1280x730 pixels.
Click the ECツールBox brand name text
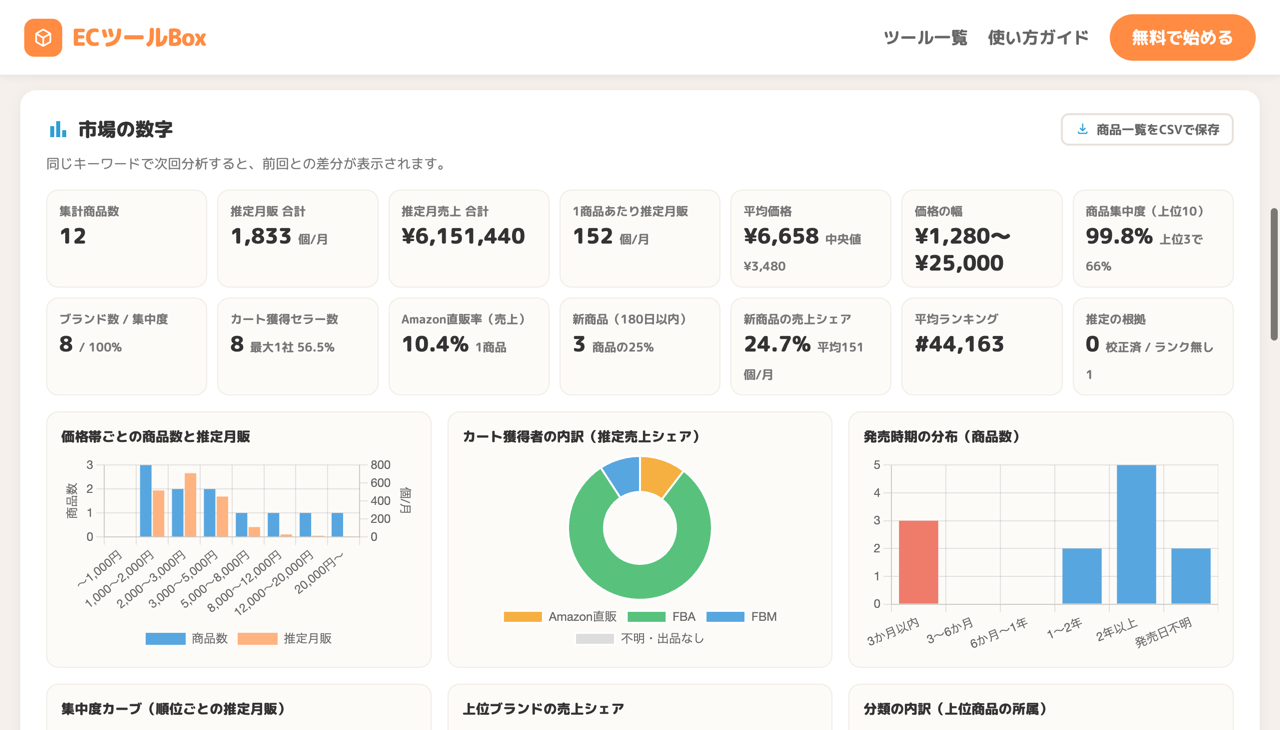139,38
